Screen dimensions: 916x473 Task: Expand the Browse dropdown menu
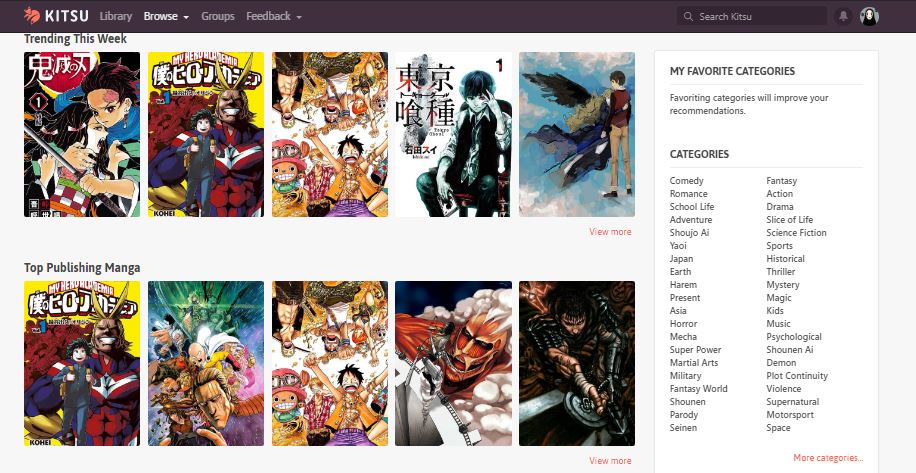click(166, 16)
